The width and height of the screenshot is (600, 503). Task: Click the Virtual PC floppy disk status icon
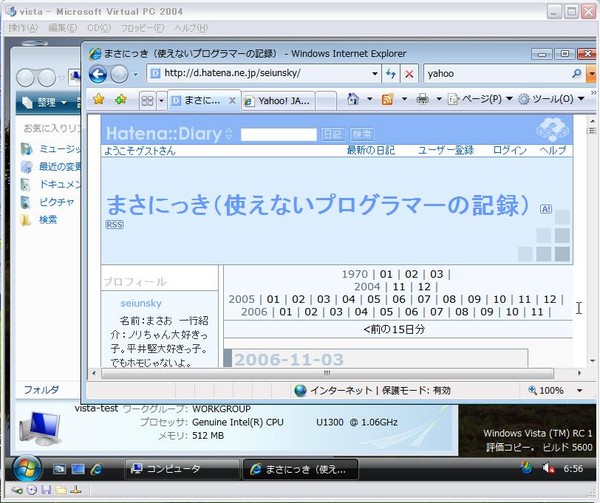click(46, 490)
